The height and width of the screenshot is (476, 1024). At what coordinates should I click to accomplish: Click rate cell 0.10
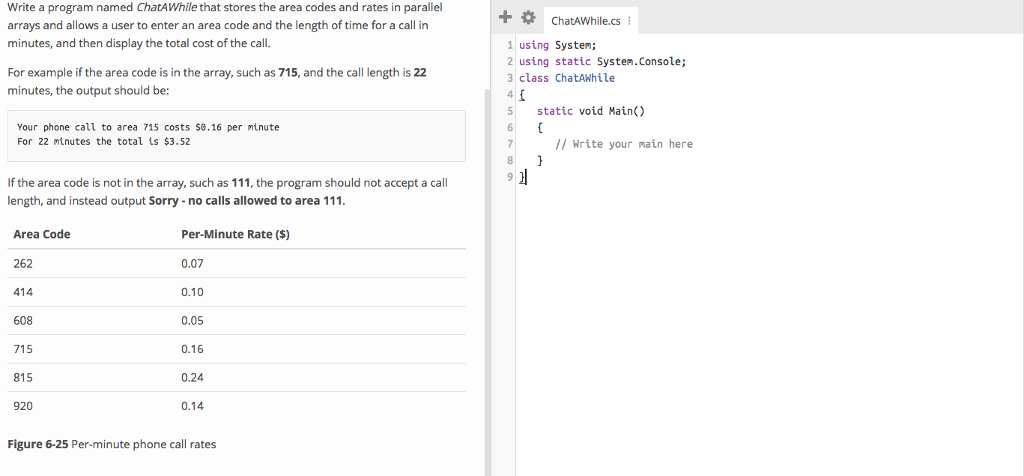pyautogui.click(x=193, y=293)
